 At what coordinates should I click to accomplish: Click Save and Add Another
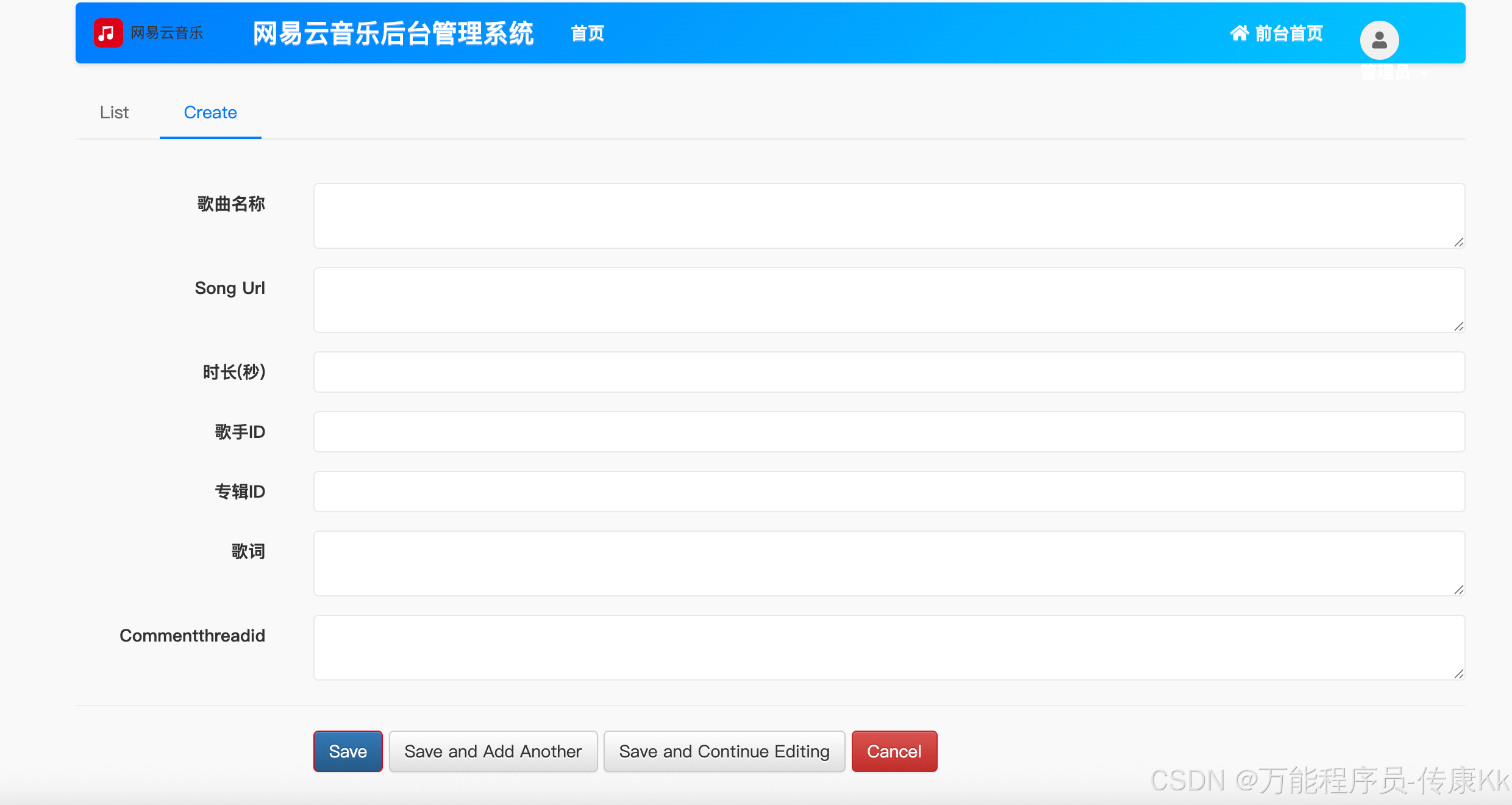tap(493, 751)
